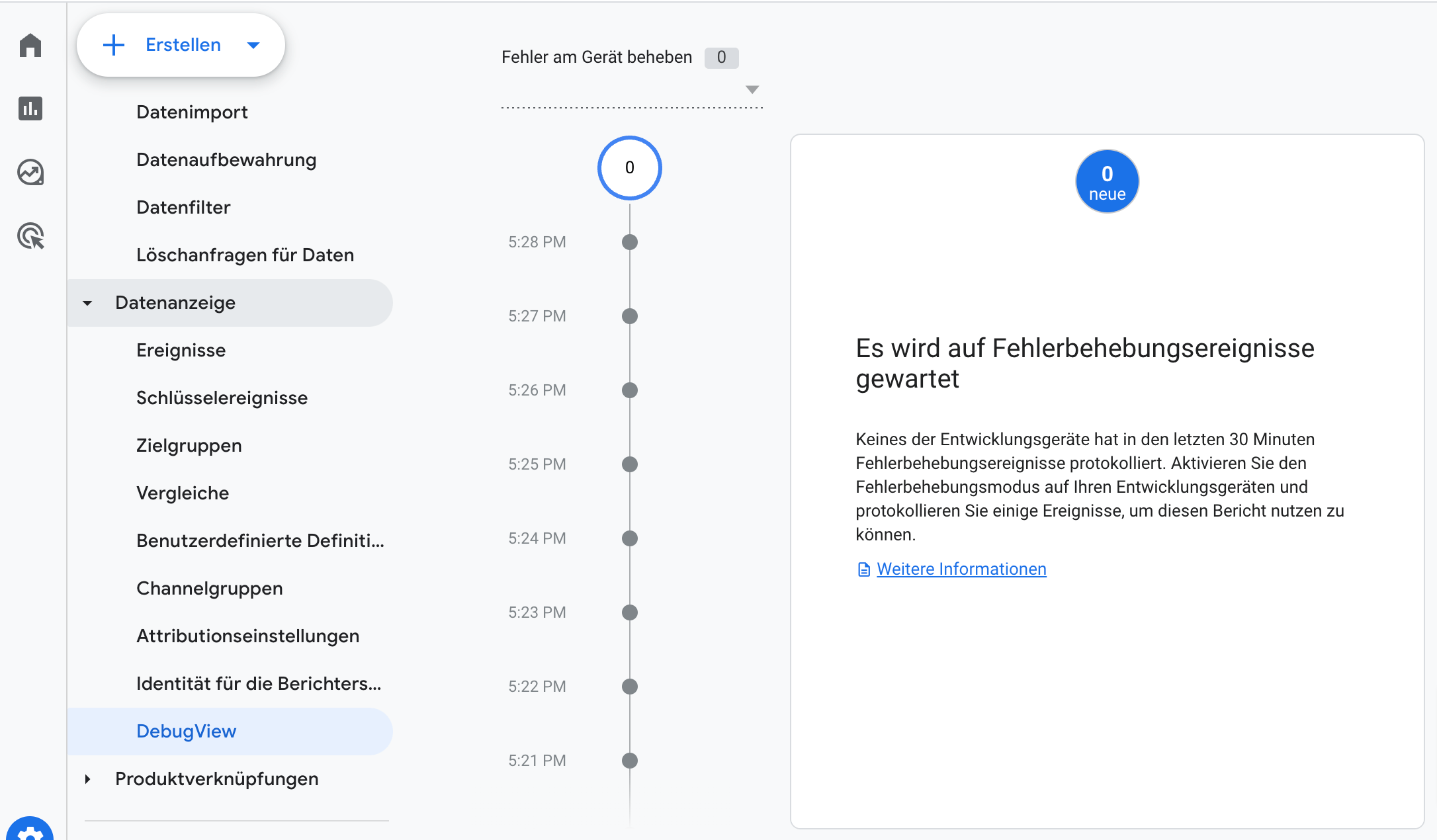The width and height of the screenshot is (1437, 840).
Task: Open Schlüsselereignisse in the sidebar
Action: (x=222, y=398)
